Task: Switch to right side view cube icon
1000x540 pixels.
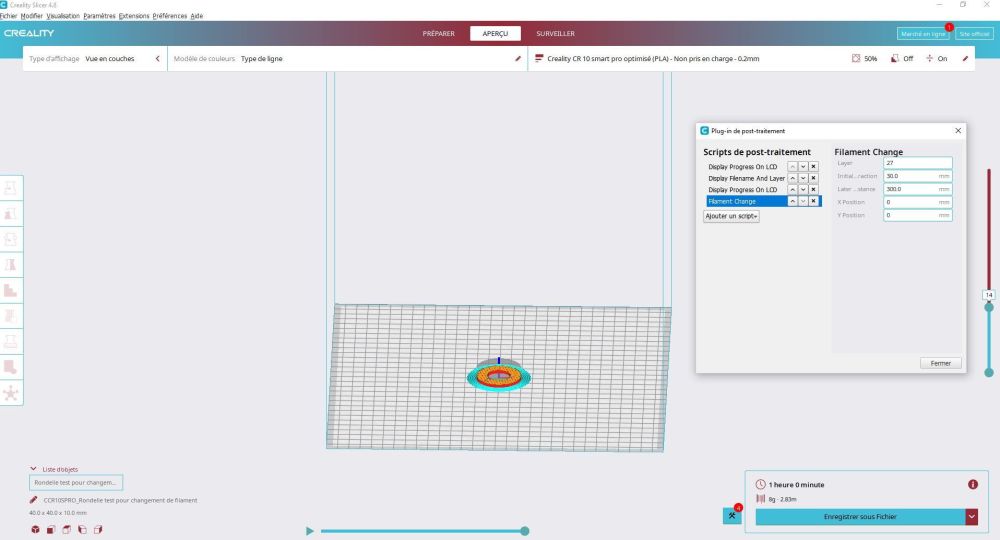Action: [x=98, y=529]
